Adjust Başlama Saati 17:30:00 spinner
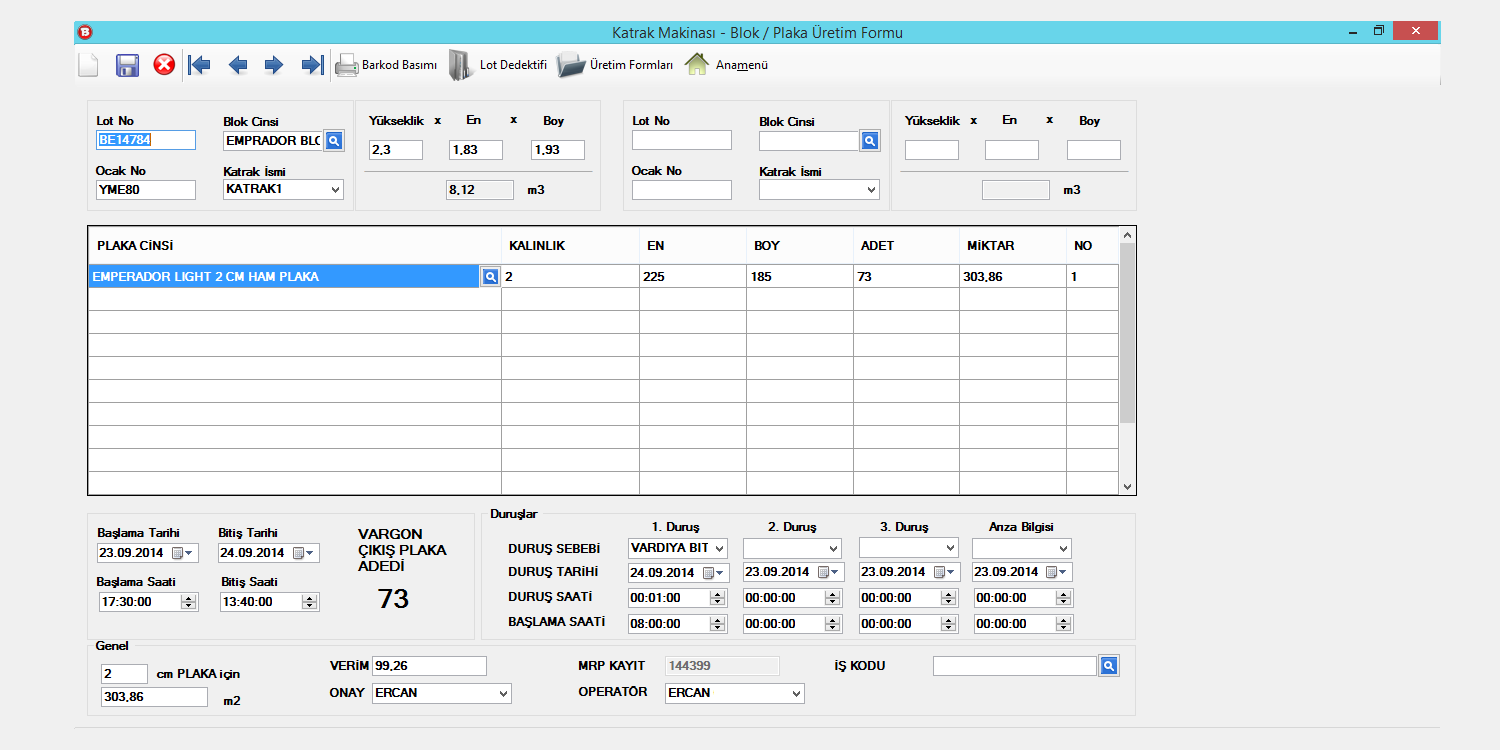1500x750 pixels. (189, 602)
